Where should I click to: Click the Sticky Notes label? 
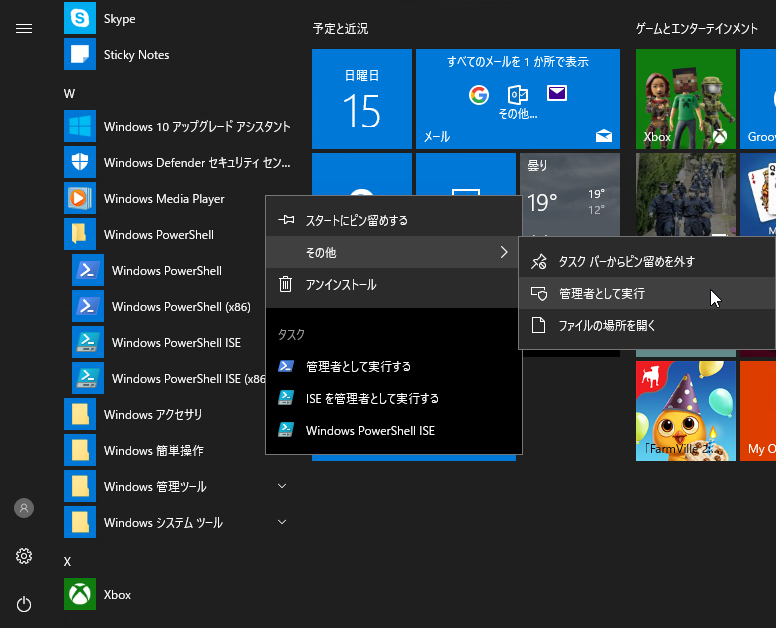[x=137, y=54]
